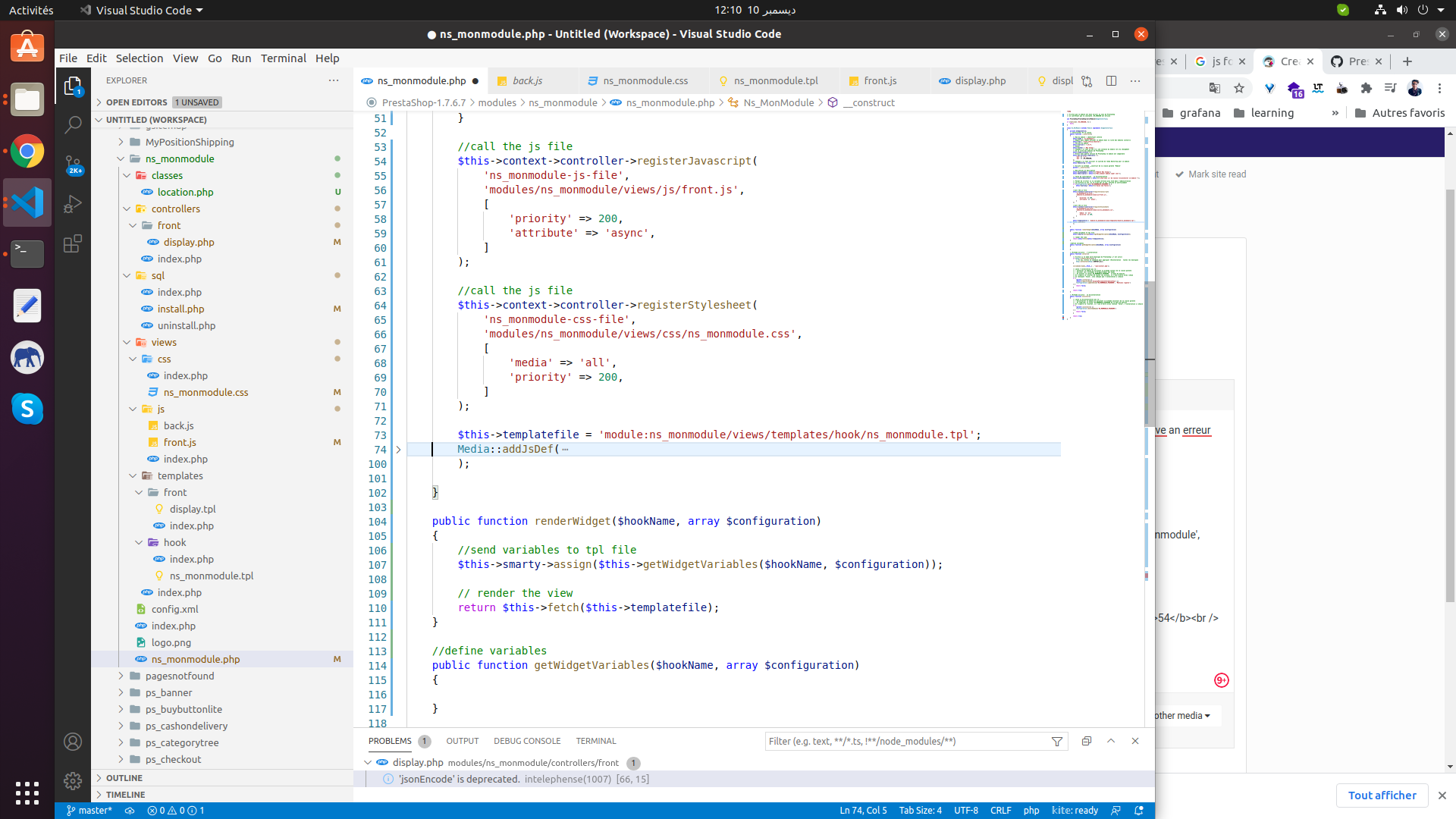Expand folded code at line 74
The width and height of the screenshot is (1456, 819).
[x=398, y=450]
